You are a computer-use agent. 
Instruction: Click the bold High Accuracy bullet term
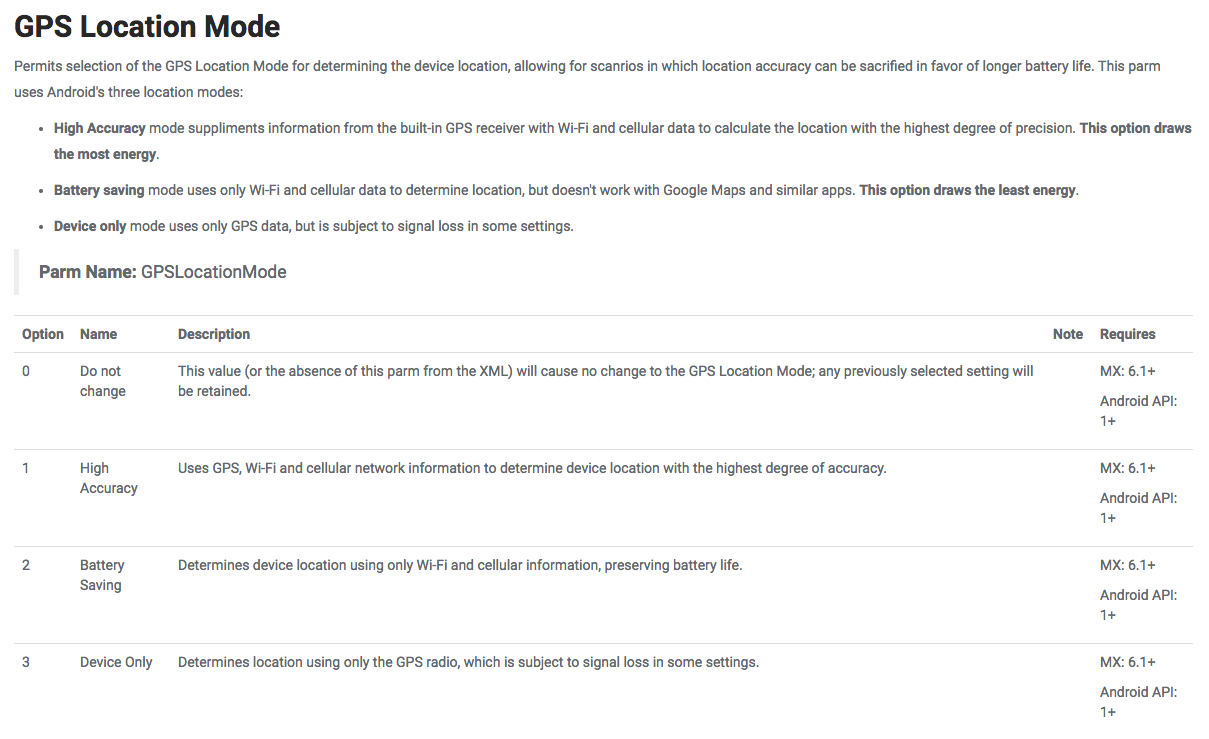coord(100,128)
